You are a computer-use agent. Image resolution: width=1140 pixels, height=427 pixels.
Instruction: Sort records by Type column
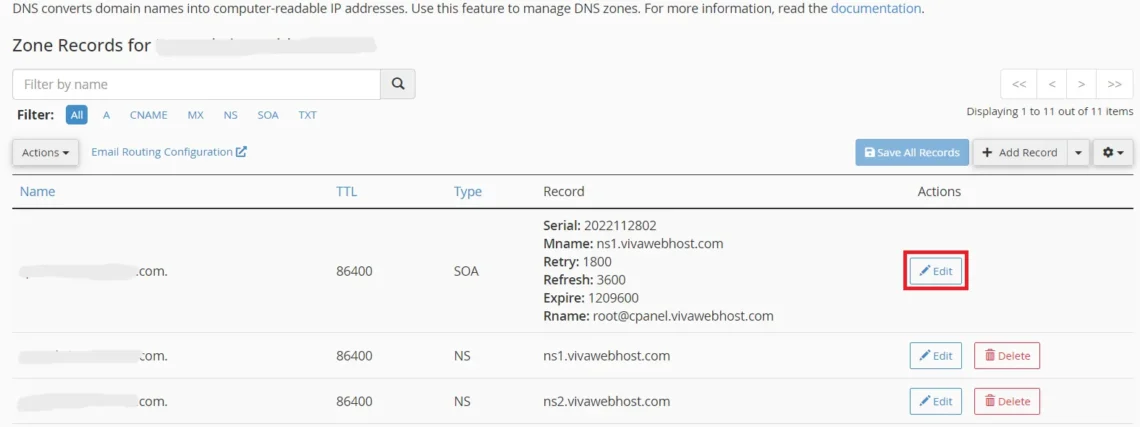[467, 191]
